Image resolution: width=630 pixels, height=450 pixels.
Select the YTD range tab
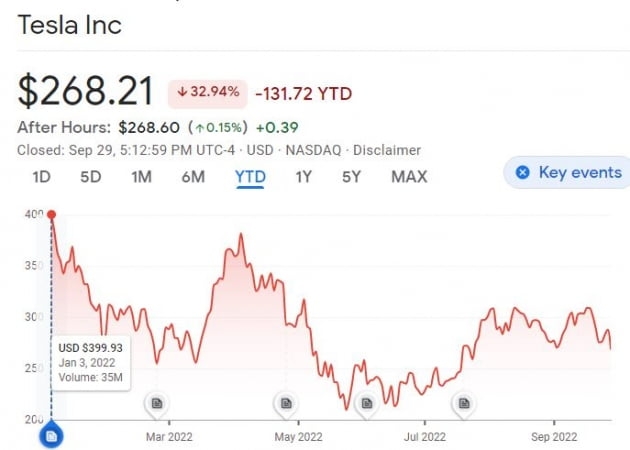(x=250, y=177)
